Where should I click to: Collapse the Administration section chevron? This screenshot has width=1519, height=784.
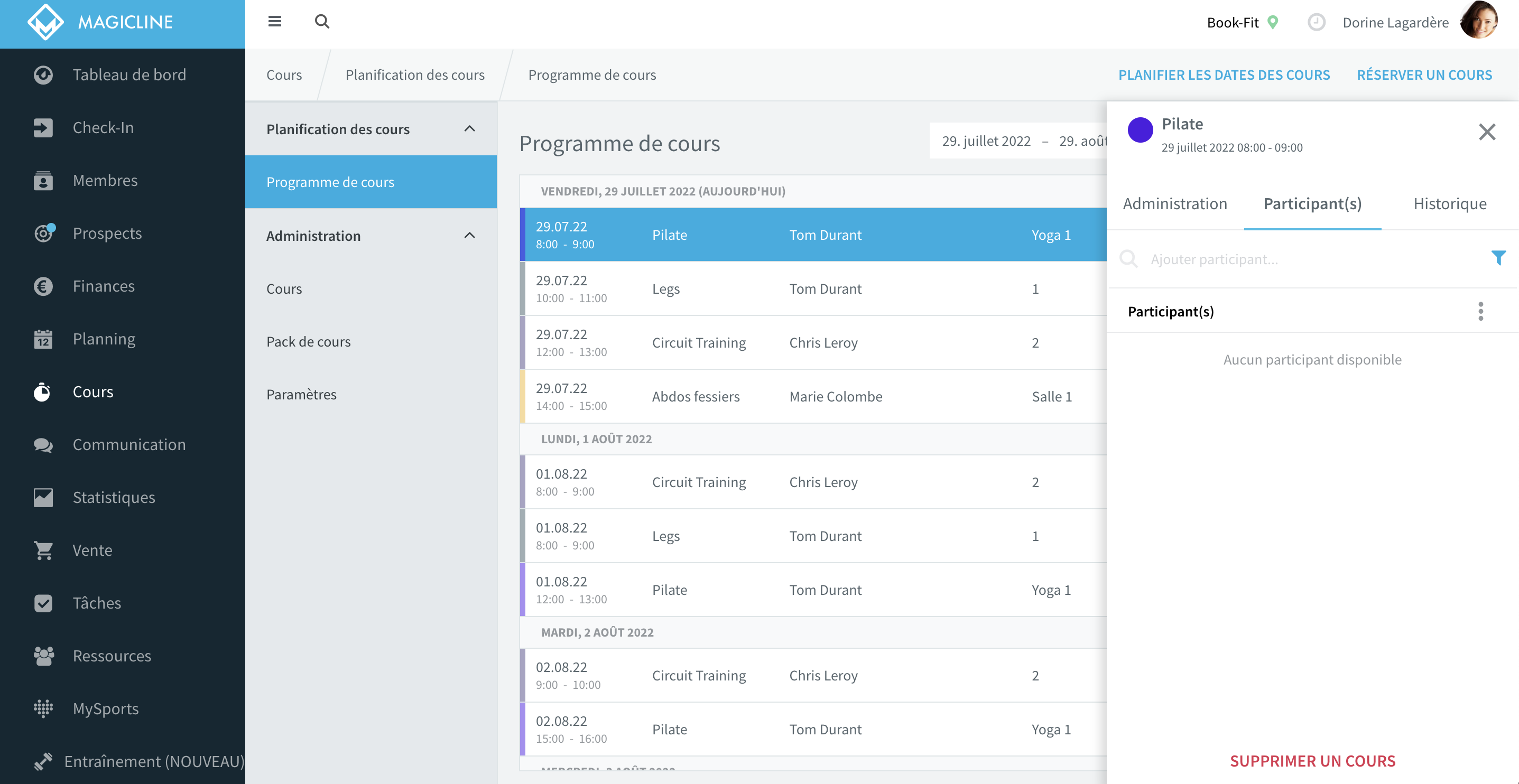point(469,235)
